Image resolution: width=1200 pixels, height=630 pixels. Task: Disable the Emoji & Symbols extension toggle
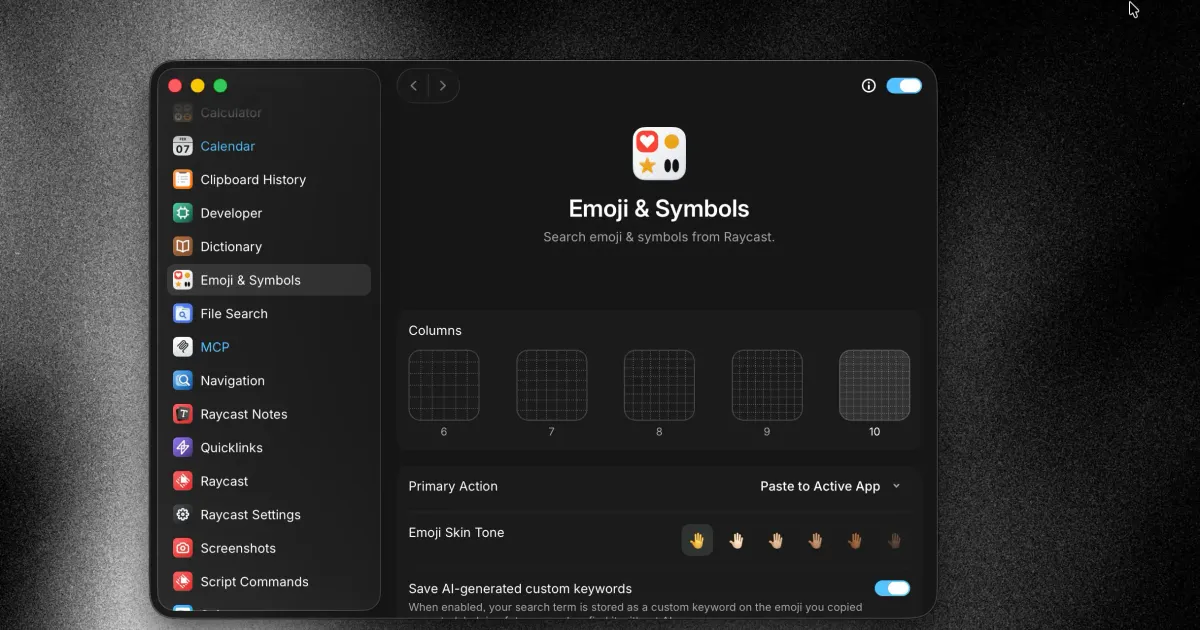coord(904,86)
